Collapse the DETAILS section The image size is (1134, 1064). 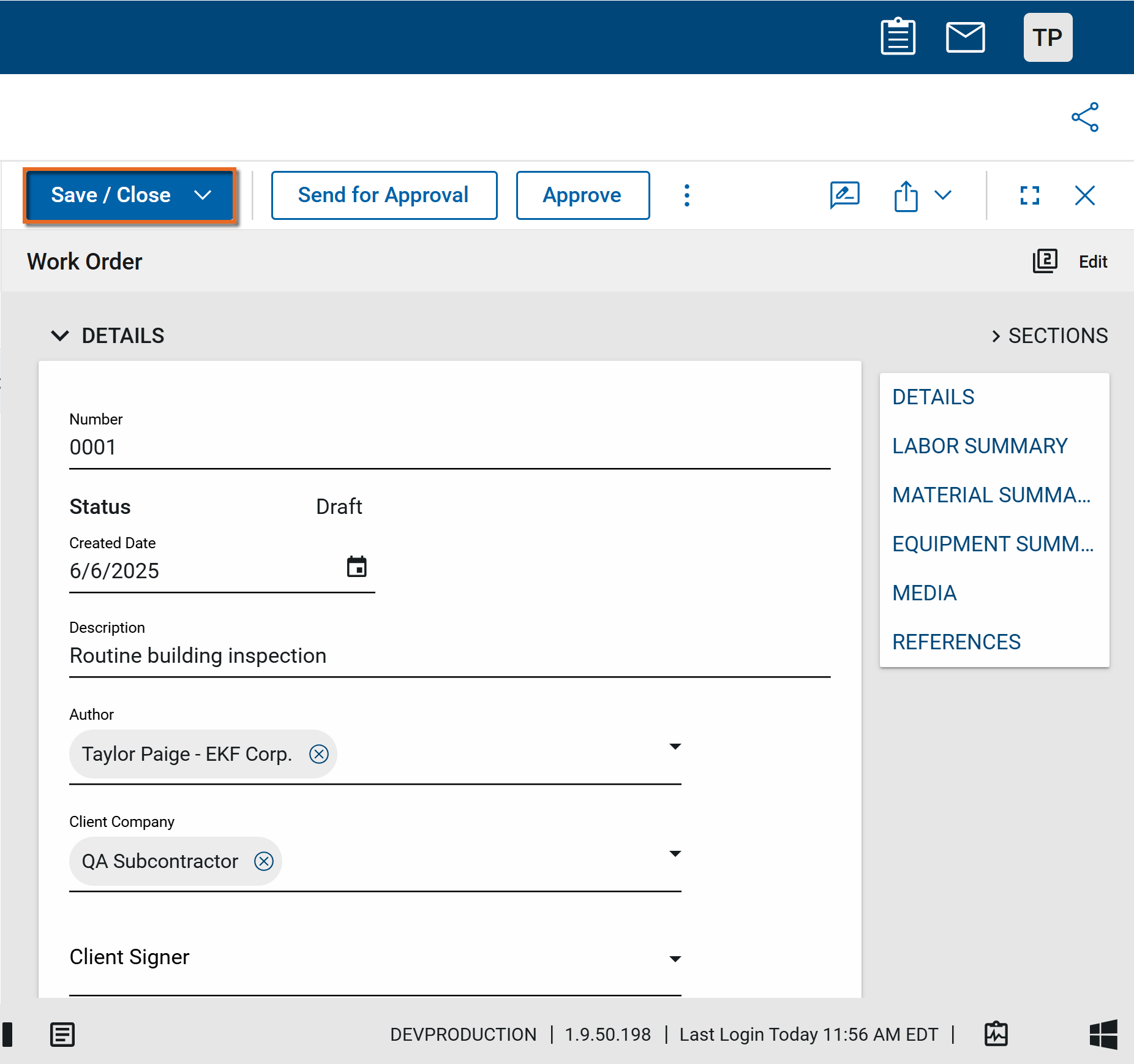60,336
